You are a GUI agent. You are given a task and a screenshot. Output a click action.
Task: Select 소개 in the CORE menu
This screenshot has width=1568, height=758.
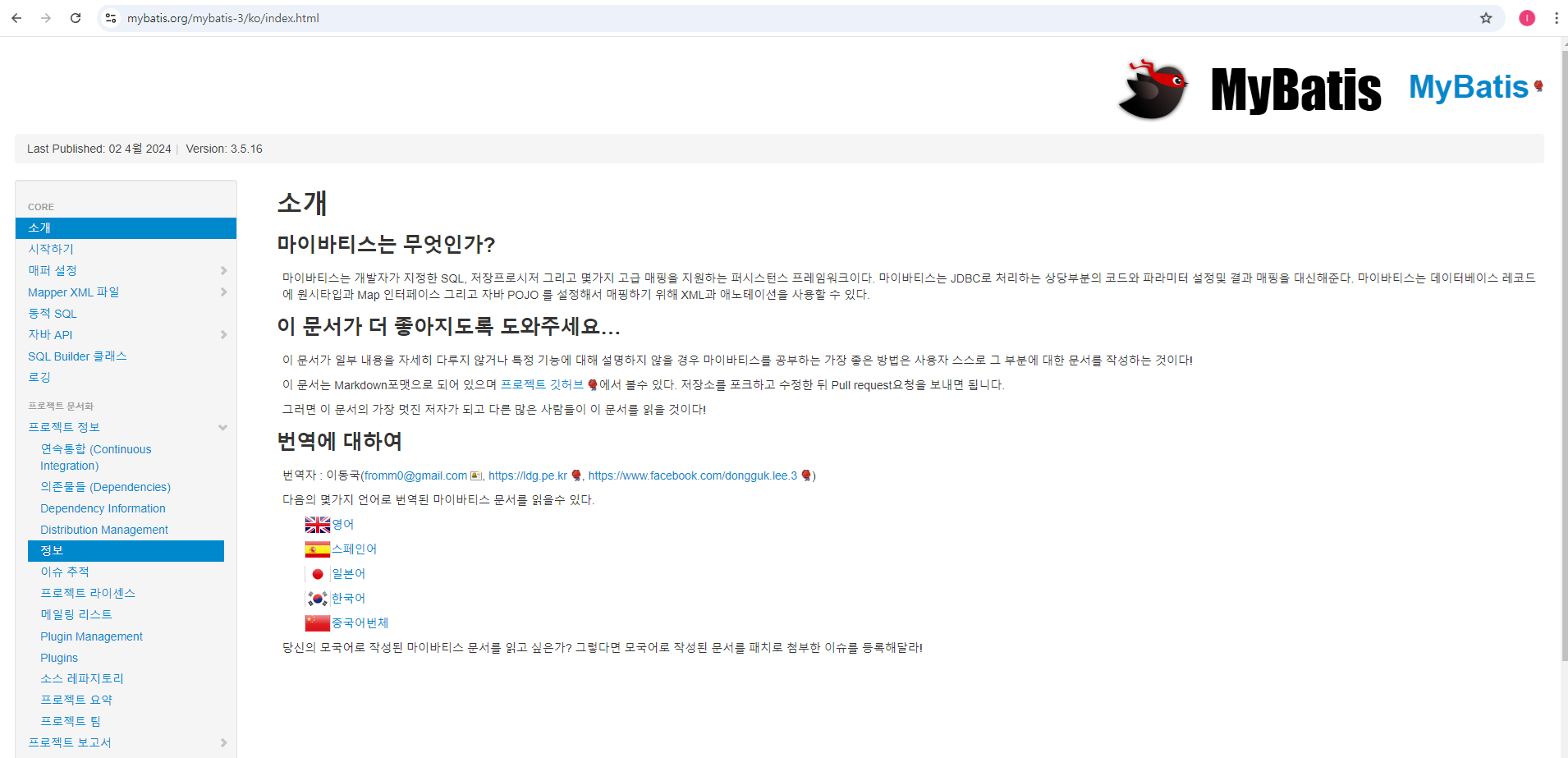(126, 227)
